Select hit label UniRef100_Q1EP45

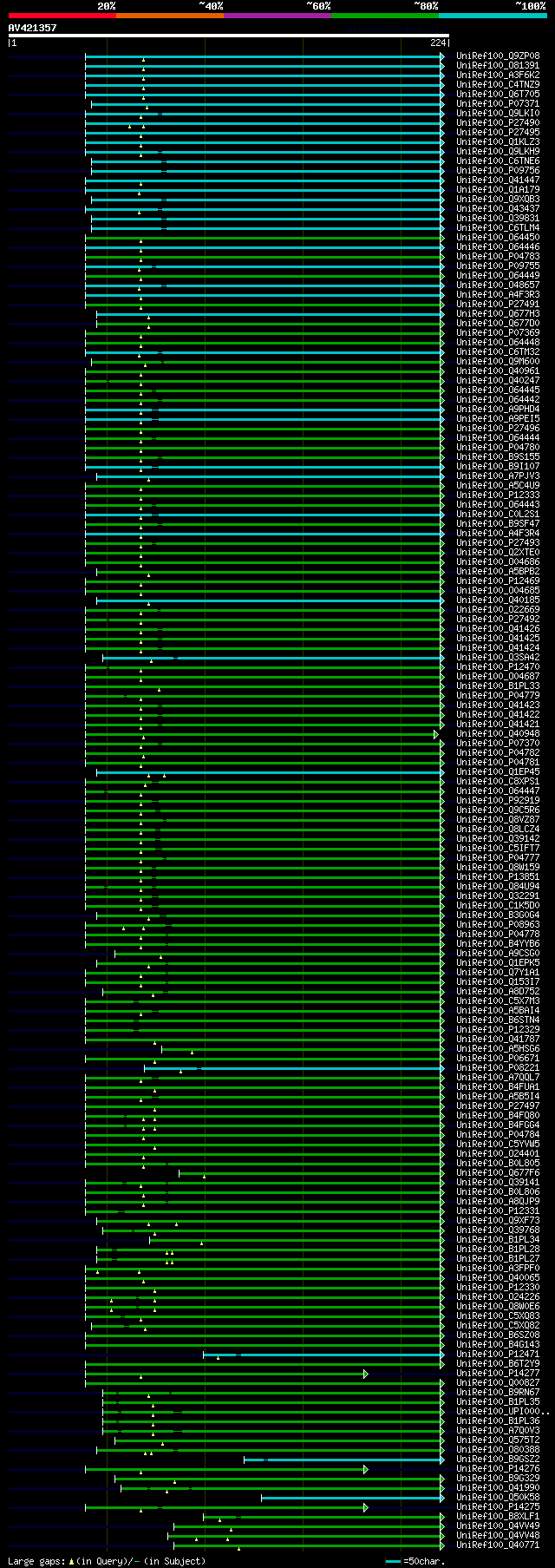(498, 772)
